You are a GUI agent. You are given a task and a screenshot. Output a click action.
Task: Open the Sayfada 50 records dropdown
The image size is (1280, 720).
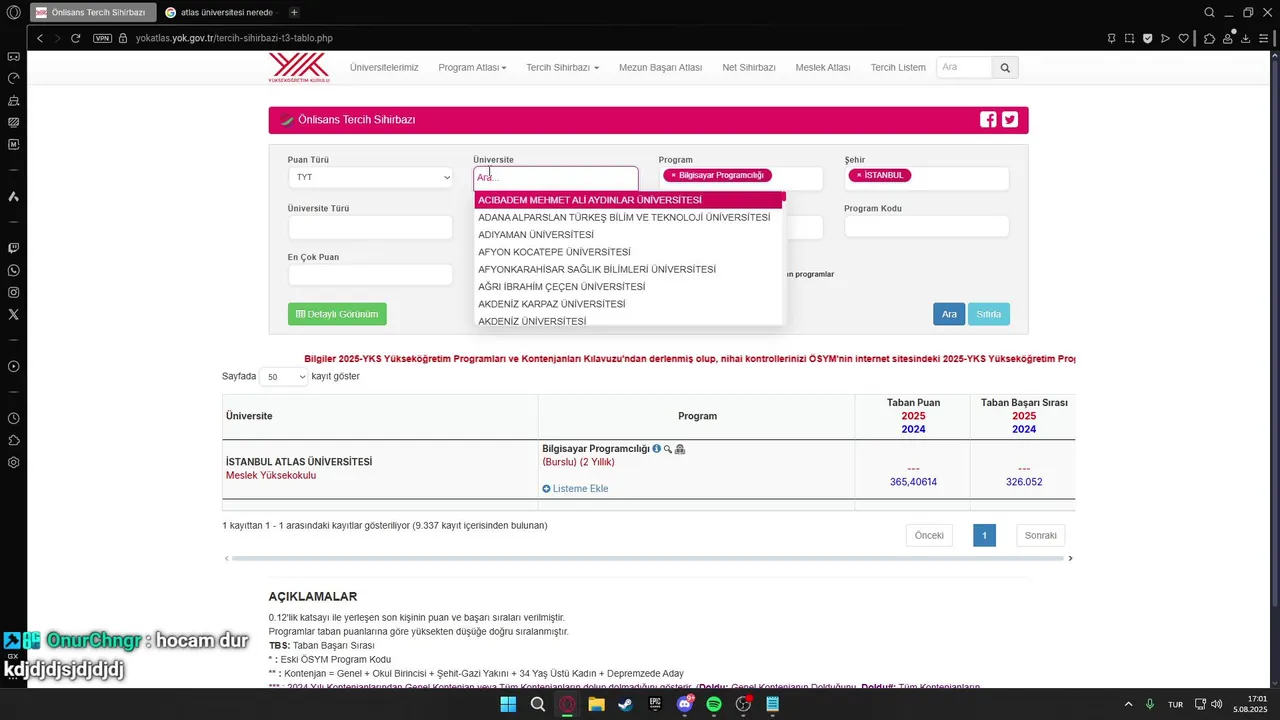point(284,377)
